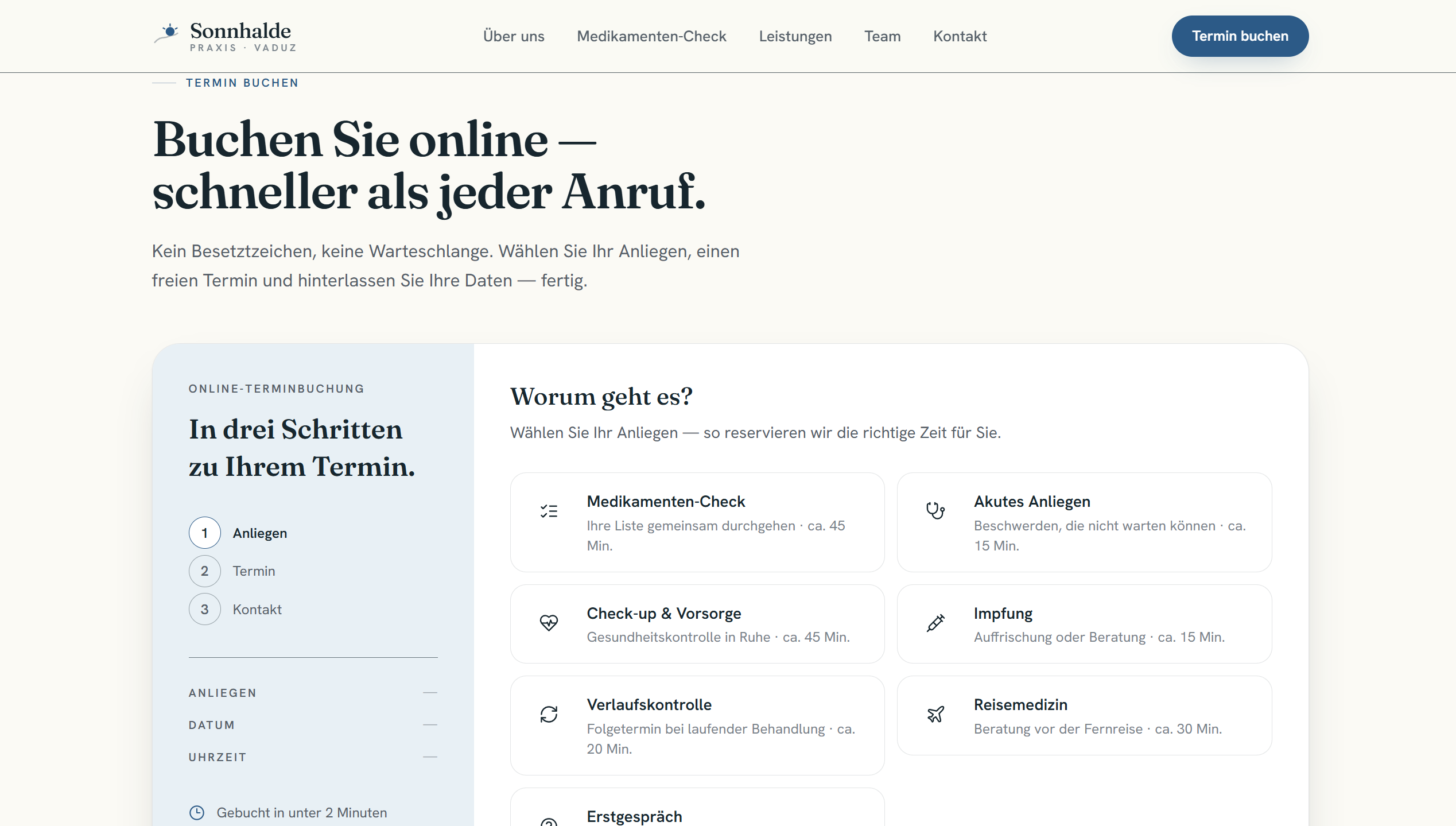Screen dimensions: 1456x826
Task: Click the 'Kein Besetztzeichen, keine Warteschlange' paragraph
Action: 445,266
